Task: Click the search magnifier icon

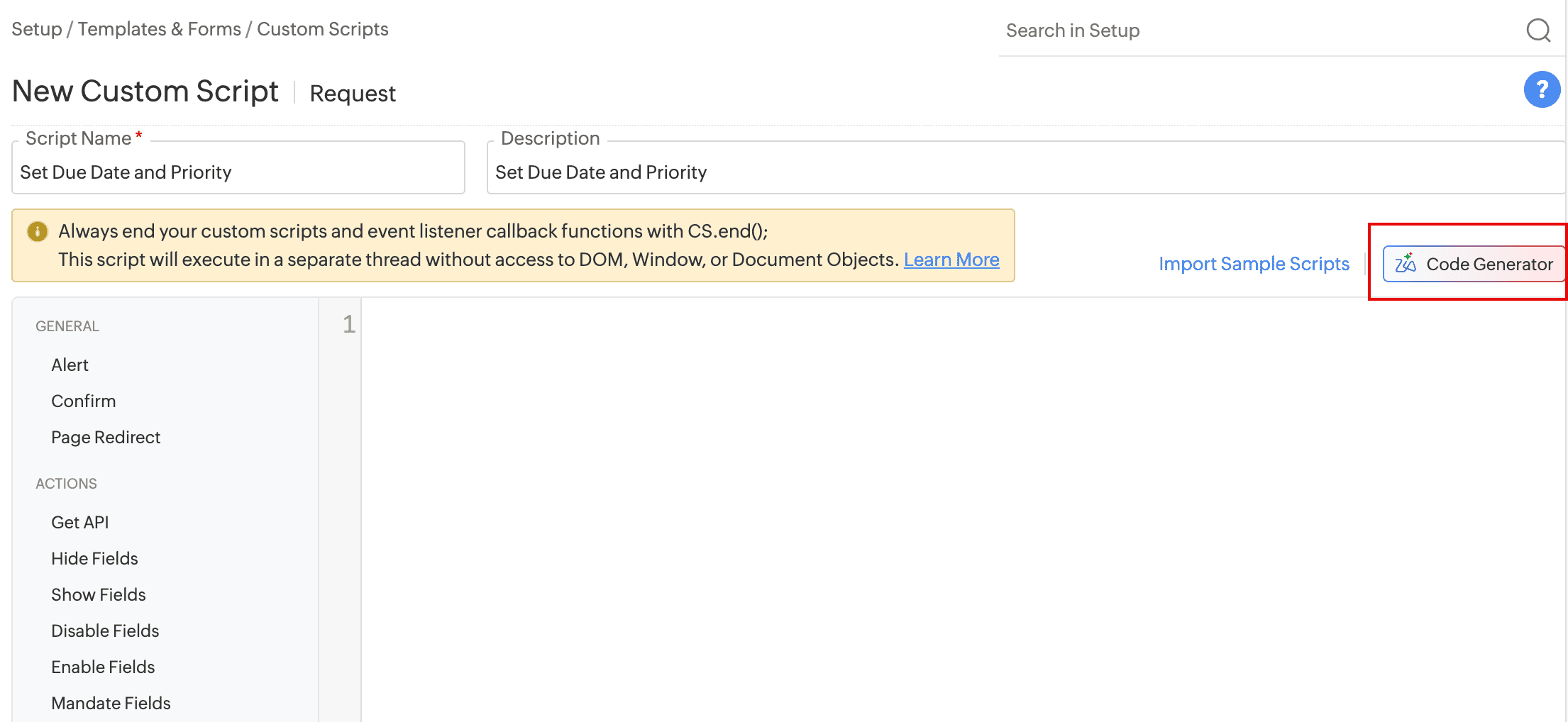Action: tap(1538, 30)
